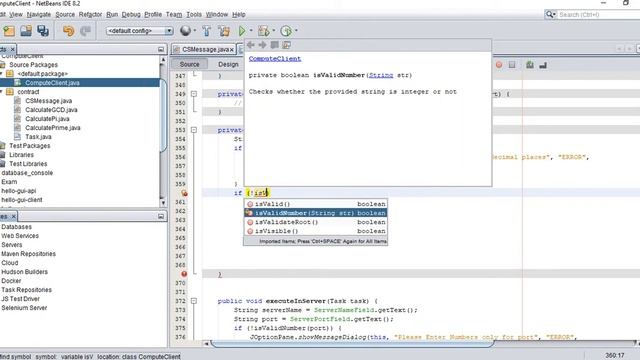Click the New Project toolbar icon
This screenshot has height=360, width=640.
click(x=9, y=31)
